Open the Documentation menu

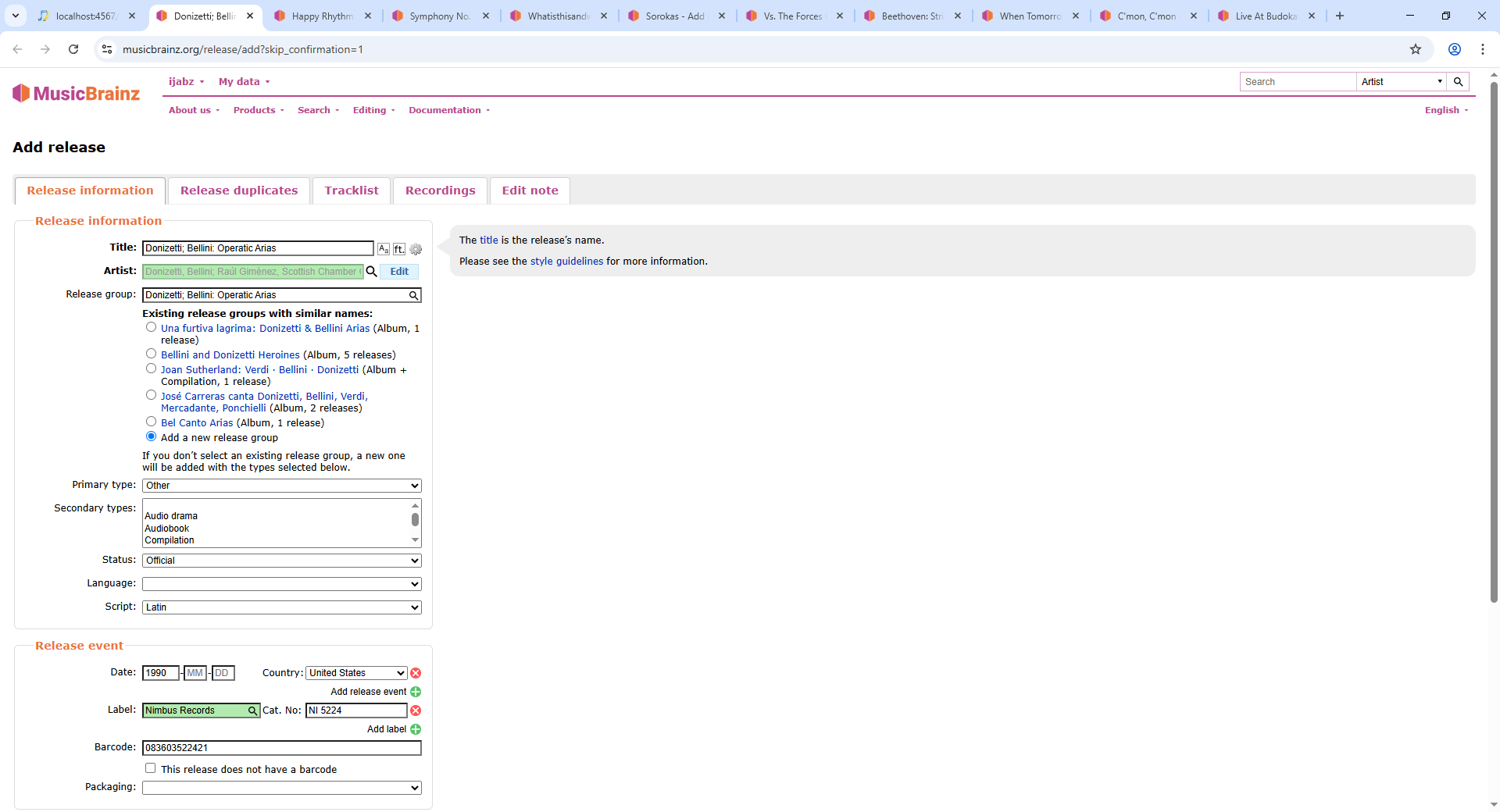[450, 110]
